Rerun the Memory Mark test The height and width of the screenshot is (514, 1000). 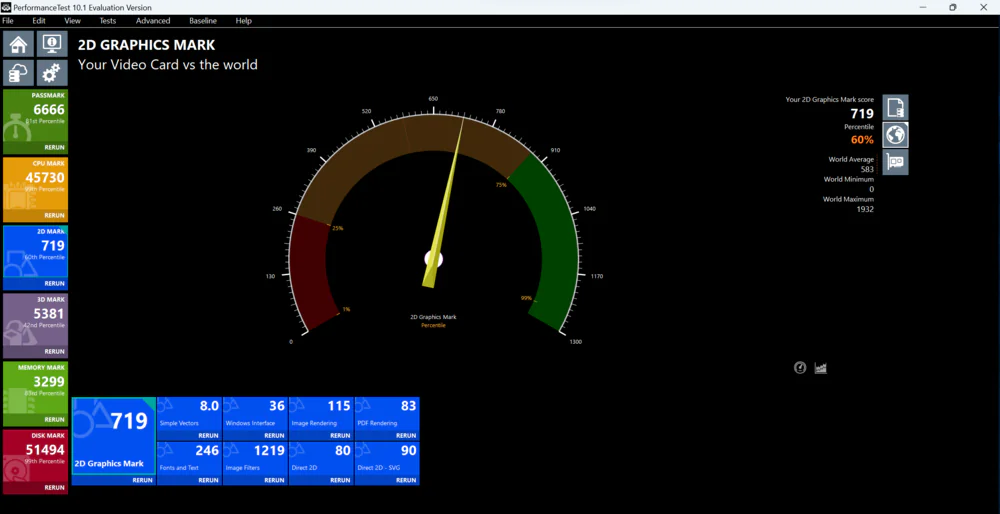click(x=54, y=420)
